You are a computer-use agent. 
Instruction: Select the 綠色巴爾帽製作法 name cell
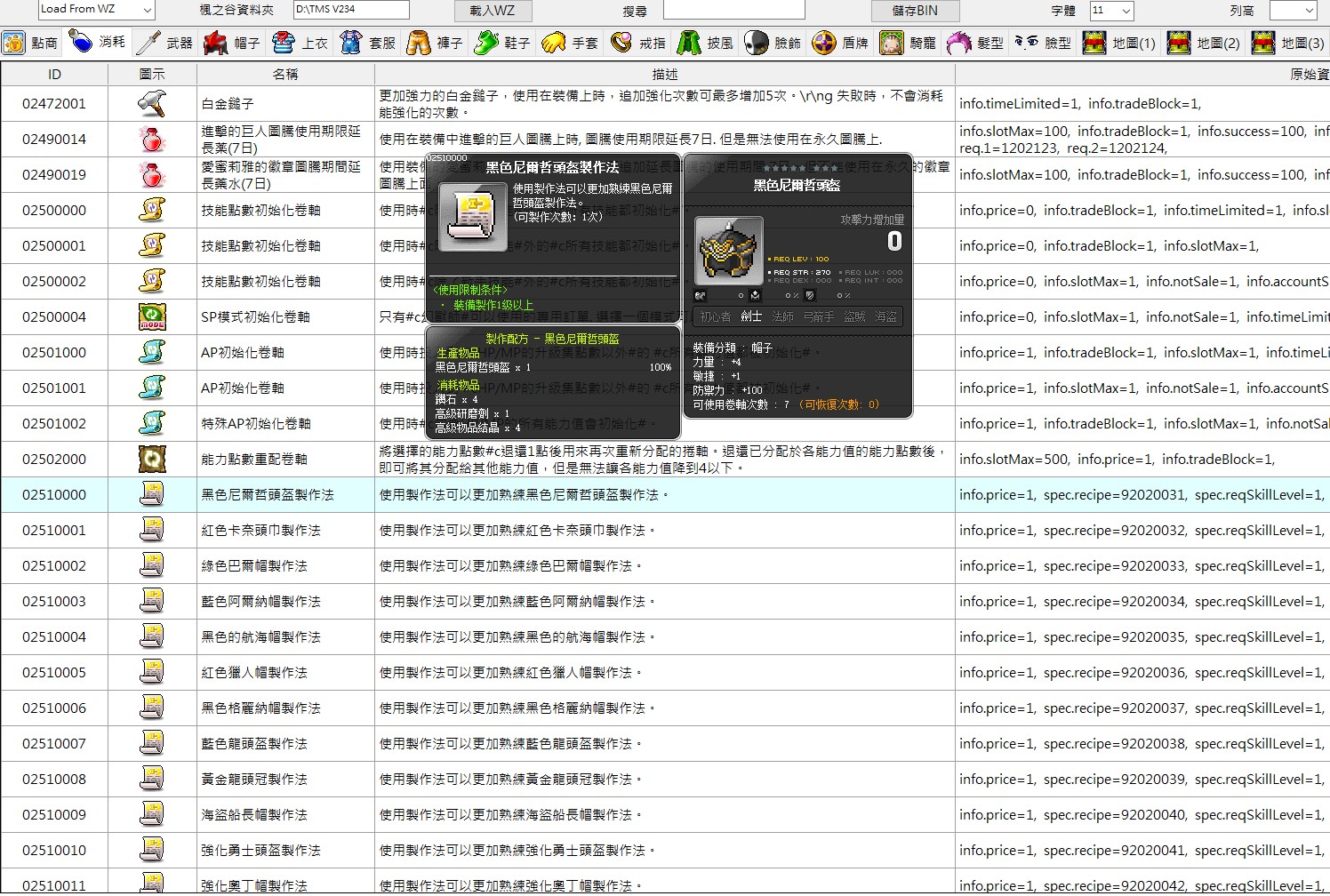tap(285, 566)
